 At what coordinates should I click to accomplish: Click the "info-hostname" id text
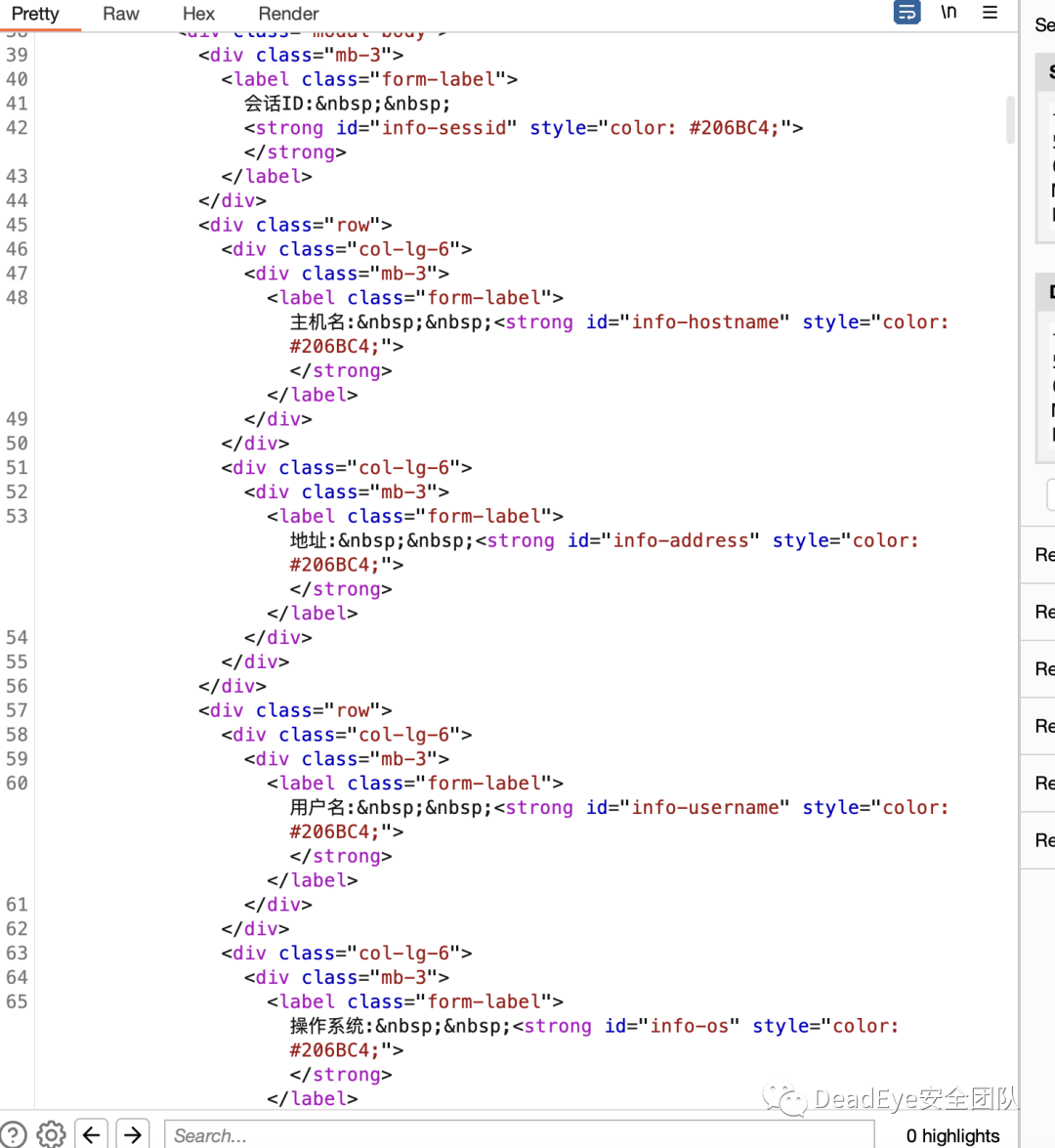click(x=705, y=322)
